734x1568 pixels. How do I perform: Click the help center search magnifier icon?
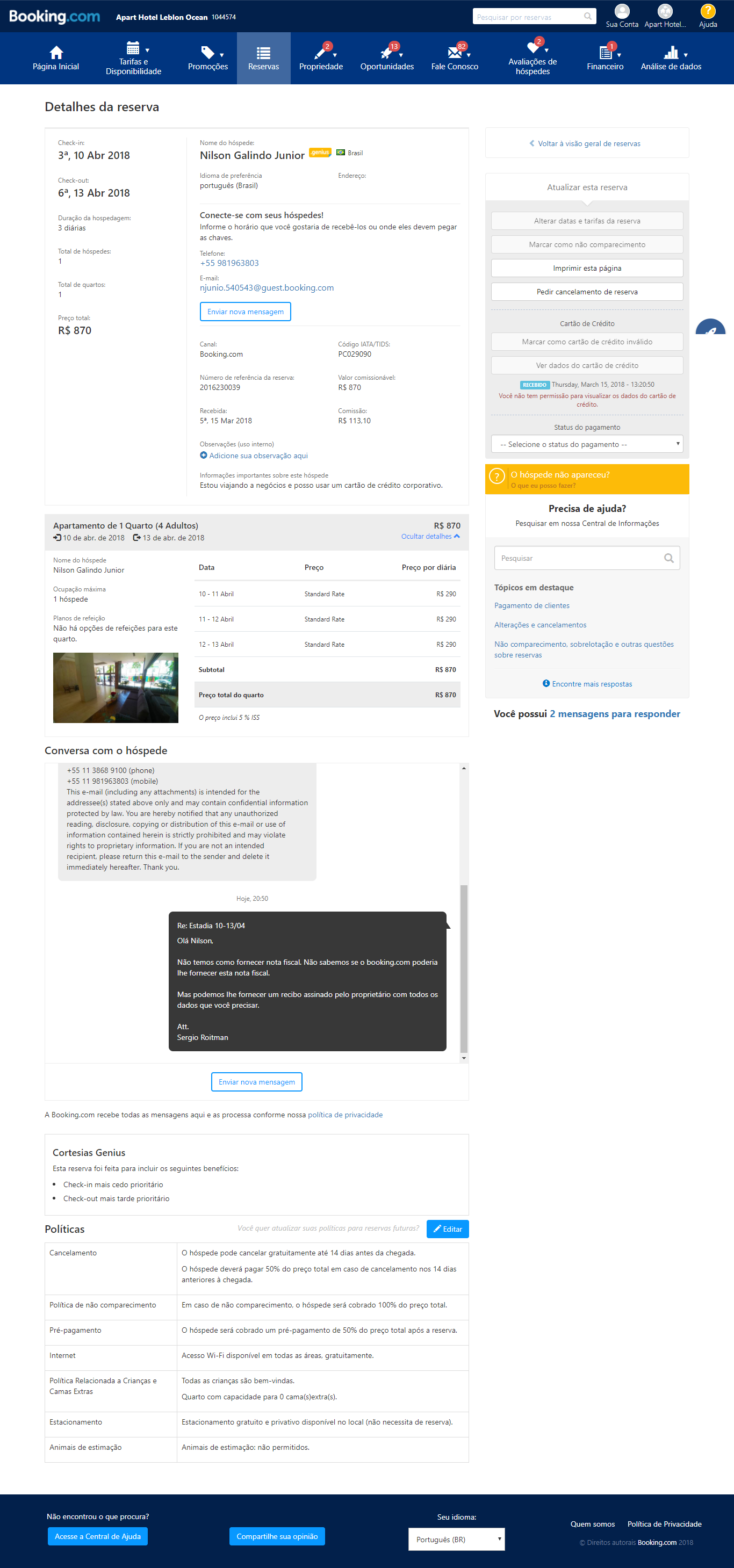(669, 558)
